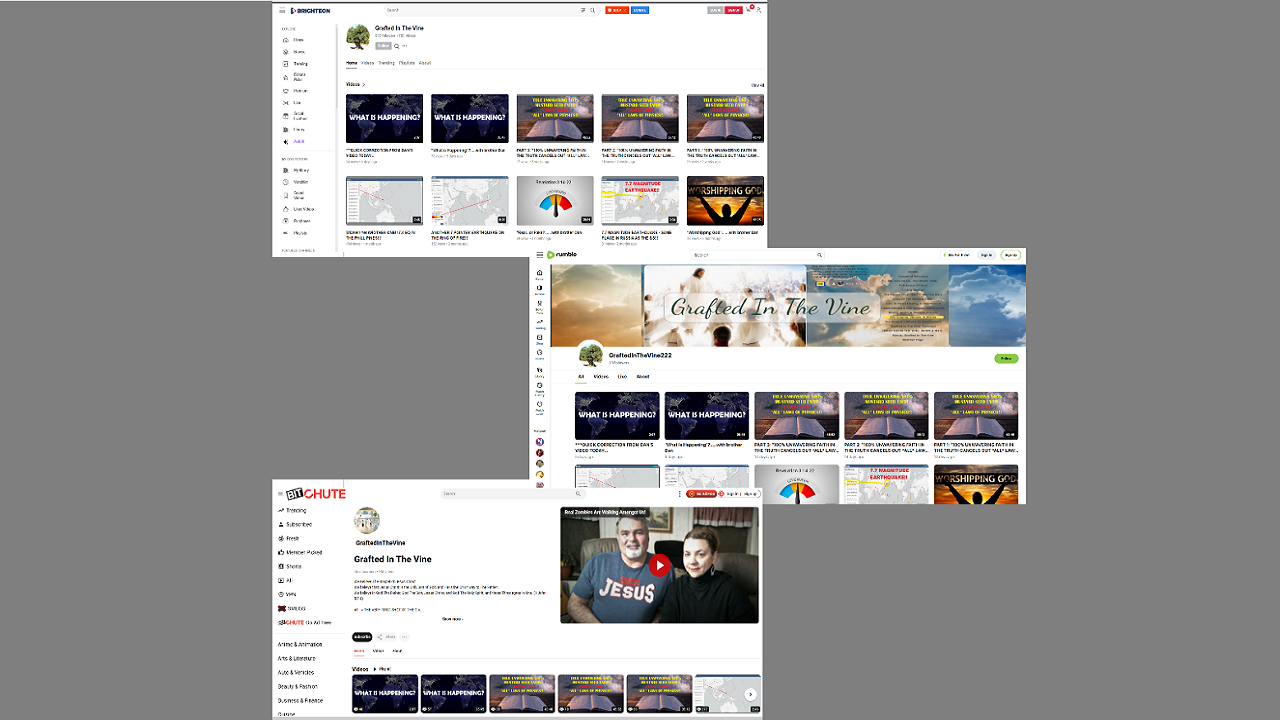The width and height of the screenshot is (1280, 720).
Task: Open Business & Finance category in BitChute
Action: tap(299, 700)
